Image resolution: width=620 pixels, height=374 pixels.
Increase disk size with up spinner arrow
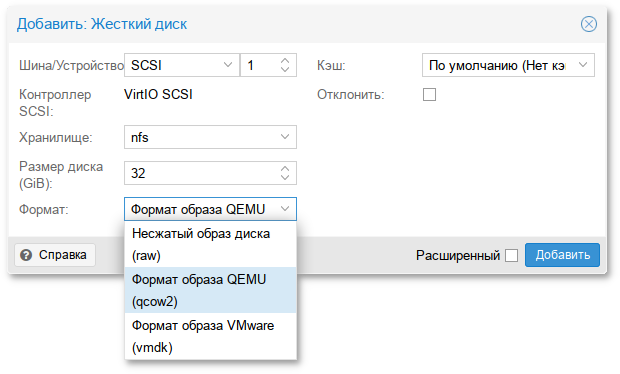[285, 168]
